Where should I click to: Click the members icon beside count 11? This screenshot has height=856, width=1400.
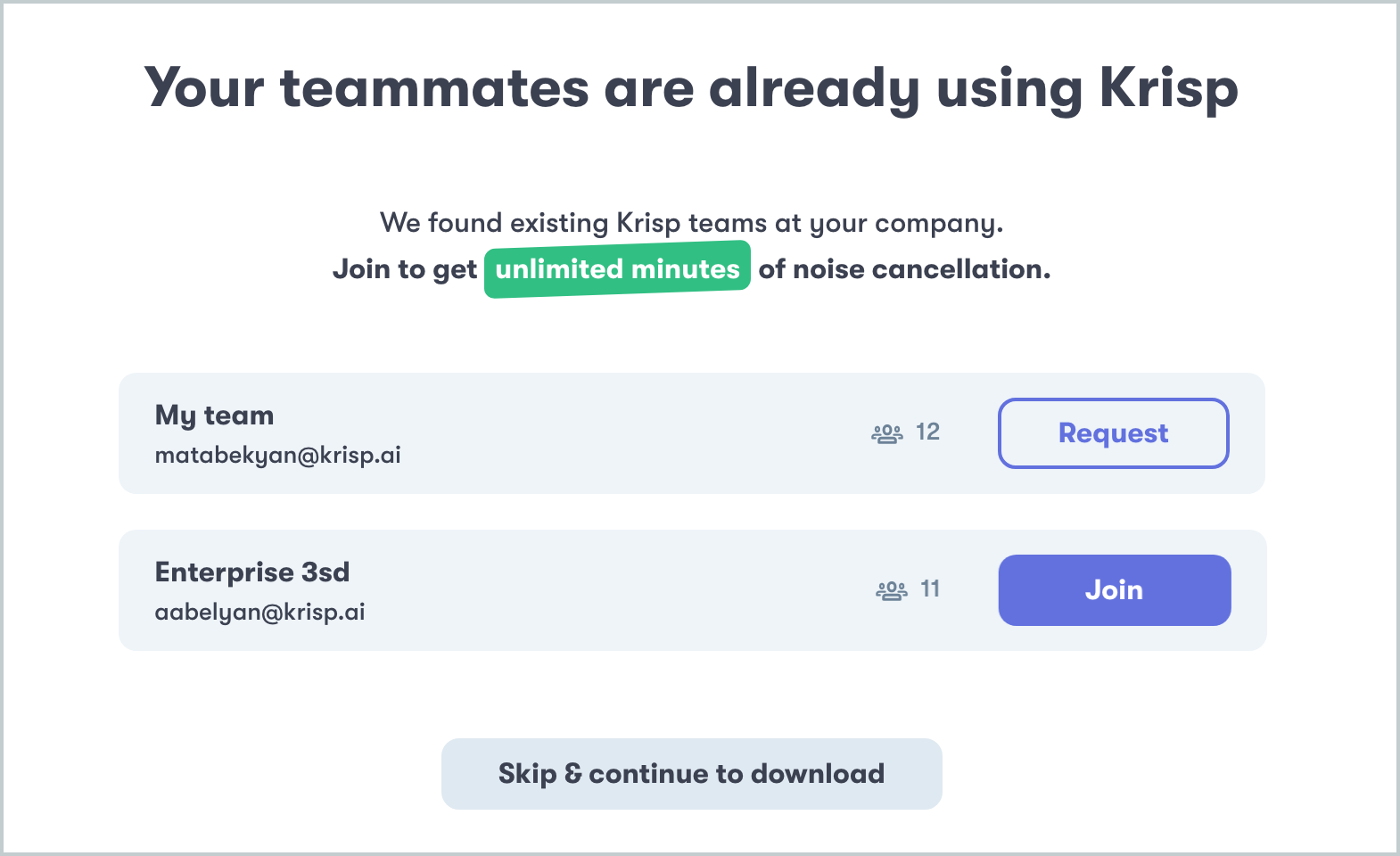click(x=891, y=590)
